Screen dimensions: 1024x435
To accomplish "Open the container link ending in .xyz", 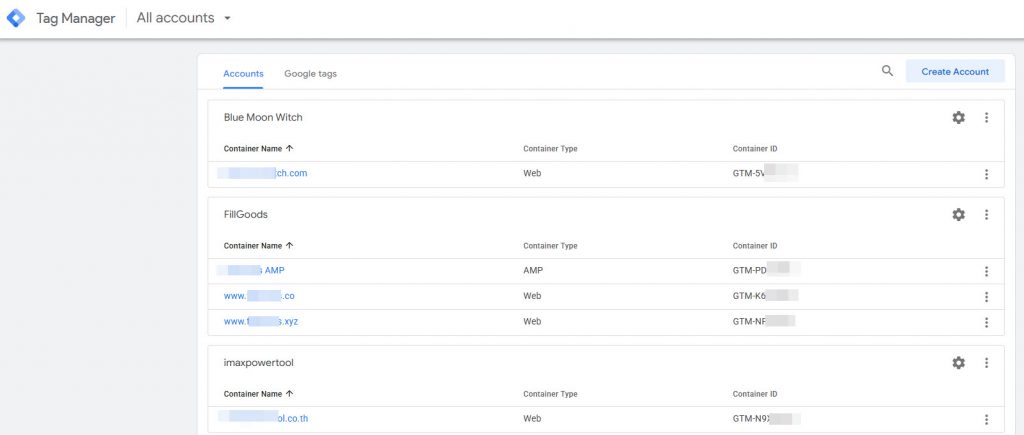I will pyautogui.click(x=261, y=321).
